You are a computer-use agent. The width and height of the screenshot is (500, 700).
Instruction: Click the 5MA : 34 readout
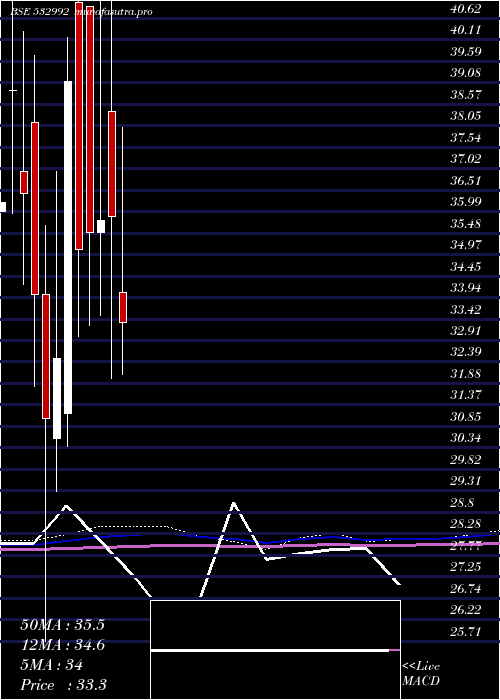tap(52, 665)
